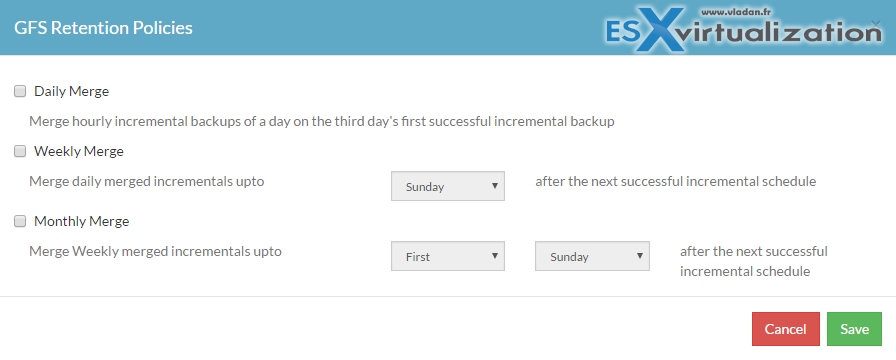Image resolution: width=896 pixels, height=360 pixels.
Task: Click the 'Monthly Merge' label text
Action: [82, 222]
